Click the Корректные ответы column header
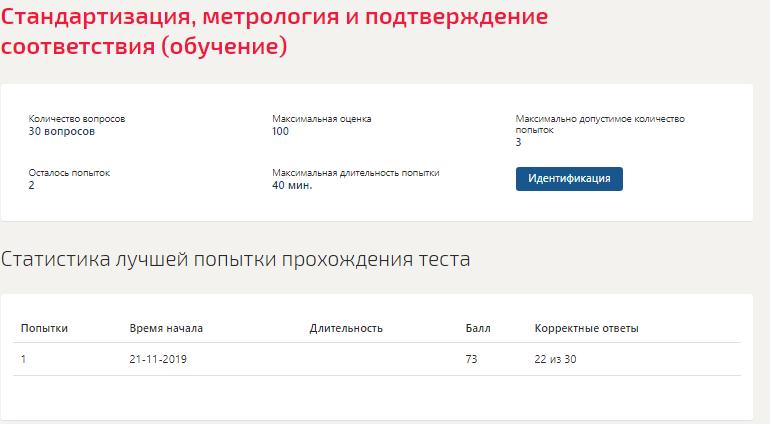The image size is (770, 424). 586,328
